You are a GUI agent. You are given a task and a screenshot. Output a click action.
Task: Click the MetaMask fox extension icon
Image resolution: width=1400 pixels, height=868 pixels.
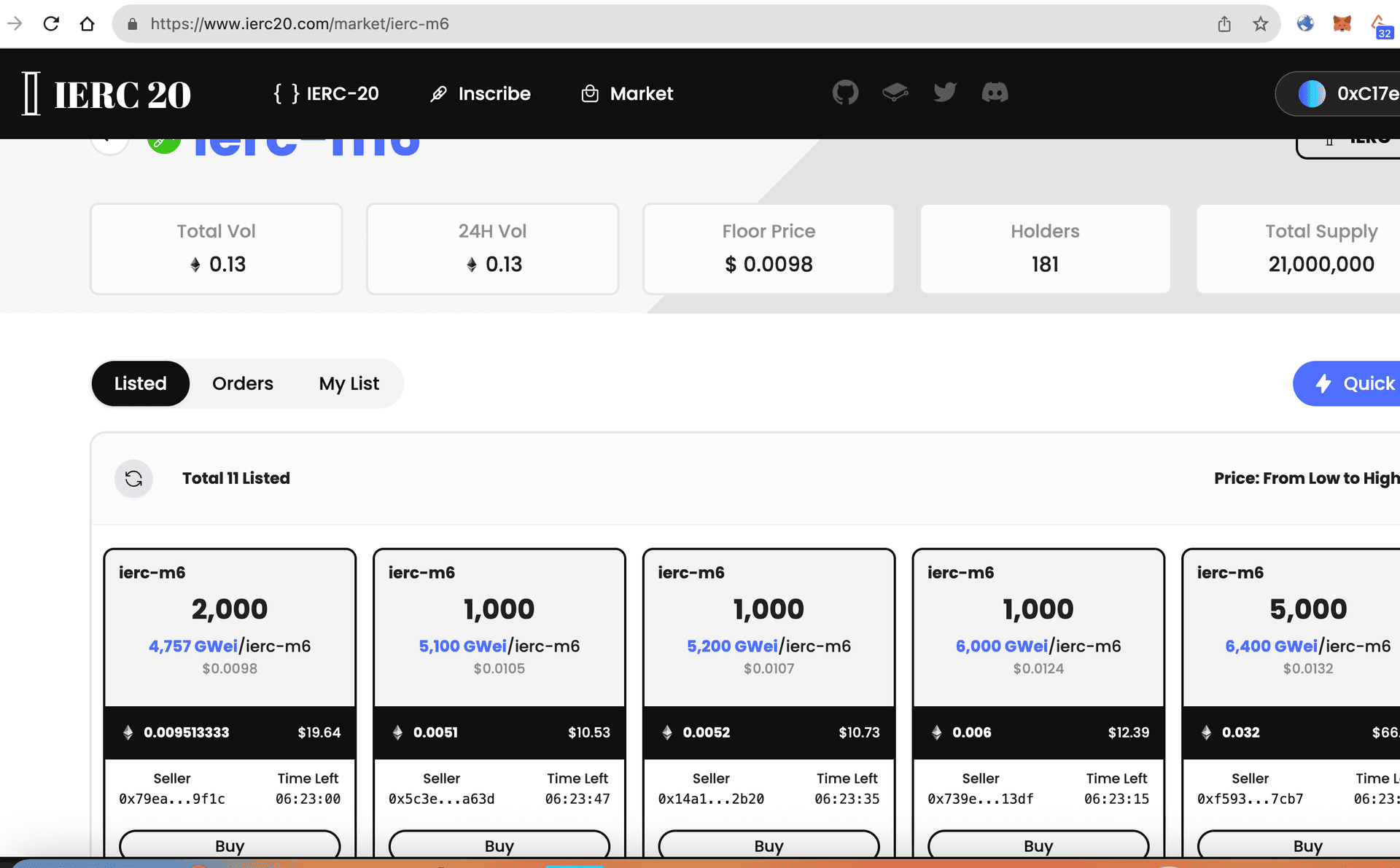1342,23
